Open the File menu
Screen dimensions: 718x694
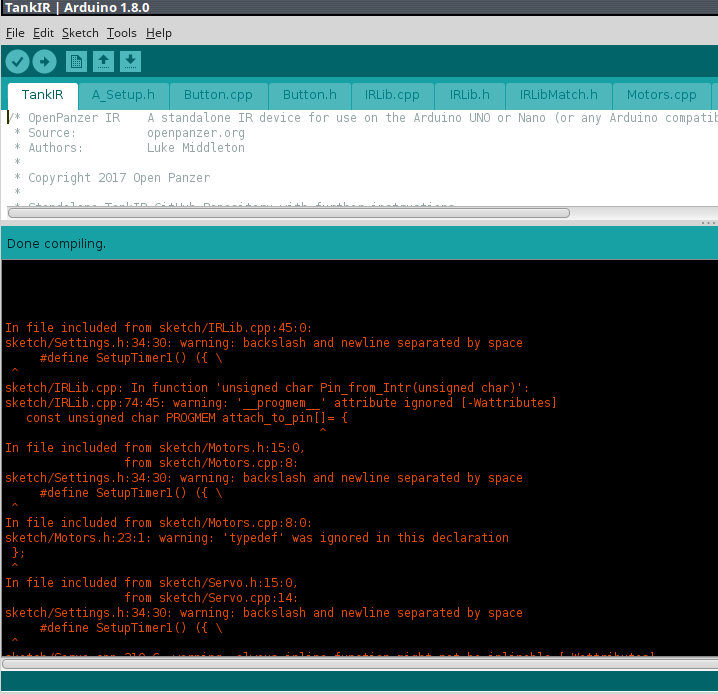click(x=15, y=33)
